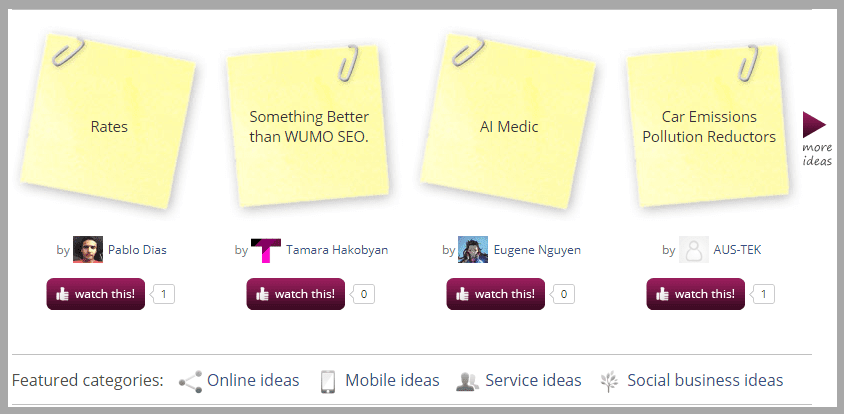Click the Mobile ideas phone icon
844x414 pixels.
coord(327,381)
